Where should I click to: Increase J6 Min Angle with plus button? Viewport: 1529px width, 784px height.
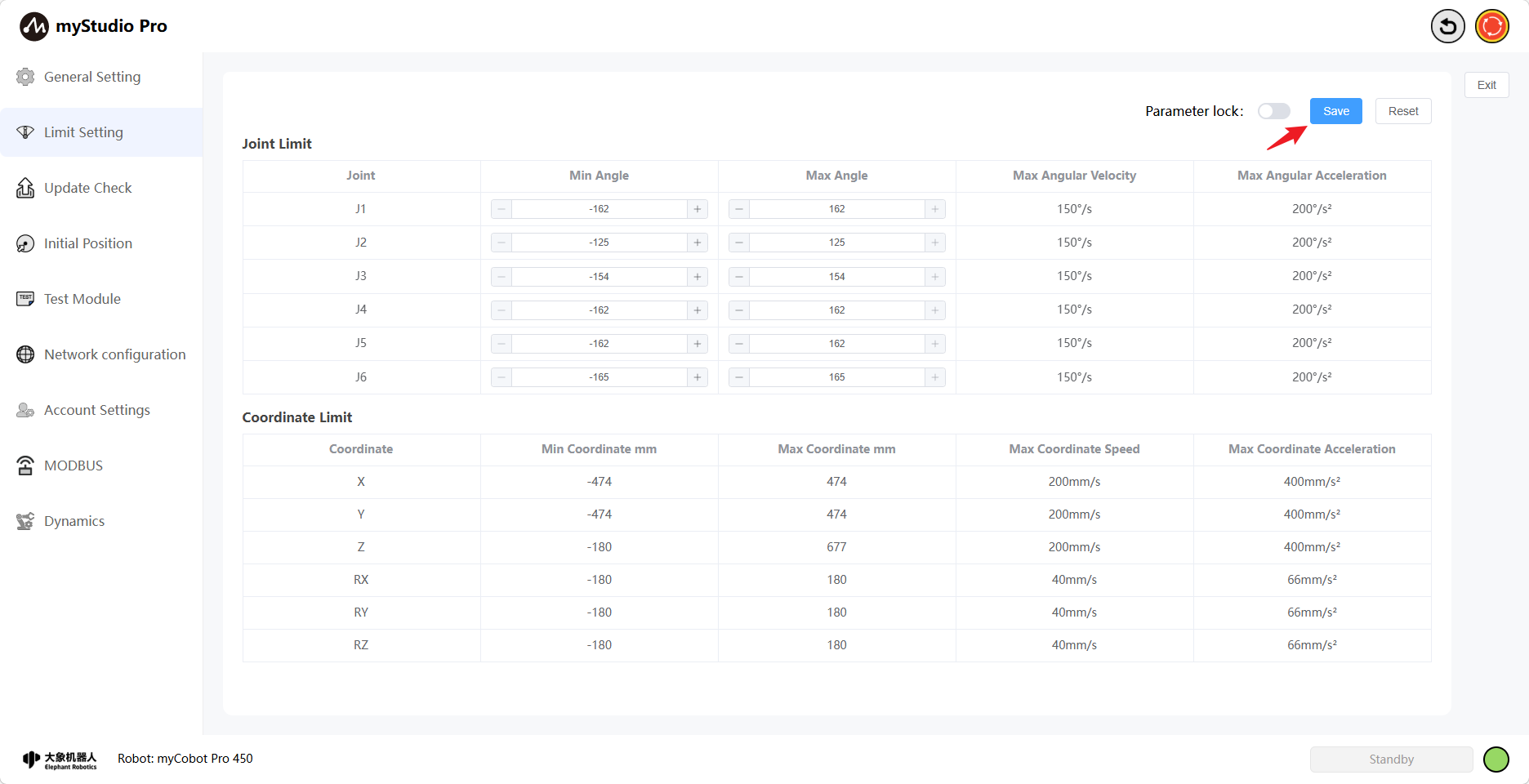[x=697, y=377]
